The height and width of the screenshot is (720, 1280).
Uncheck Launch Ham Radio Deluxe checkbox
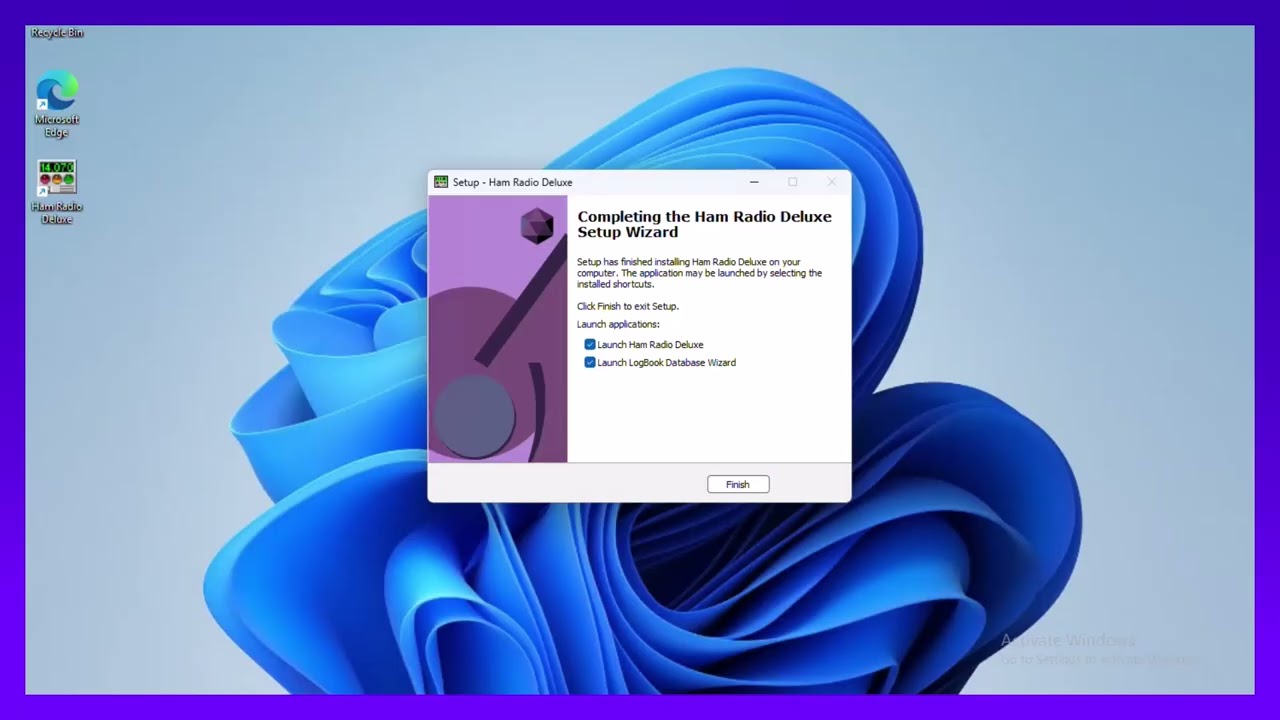[x=590, y=344]
